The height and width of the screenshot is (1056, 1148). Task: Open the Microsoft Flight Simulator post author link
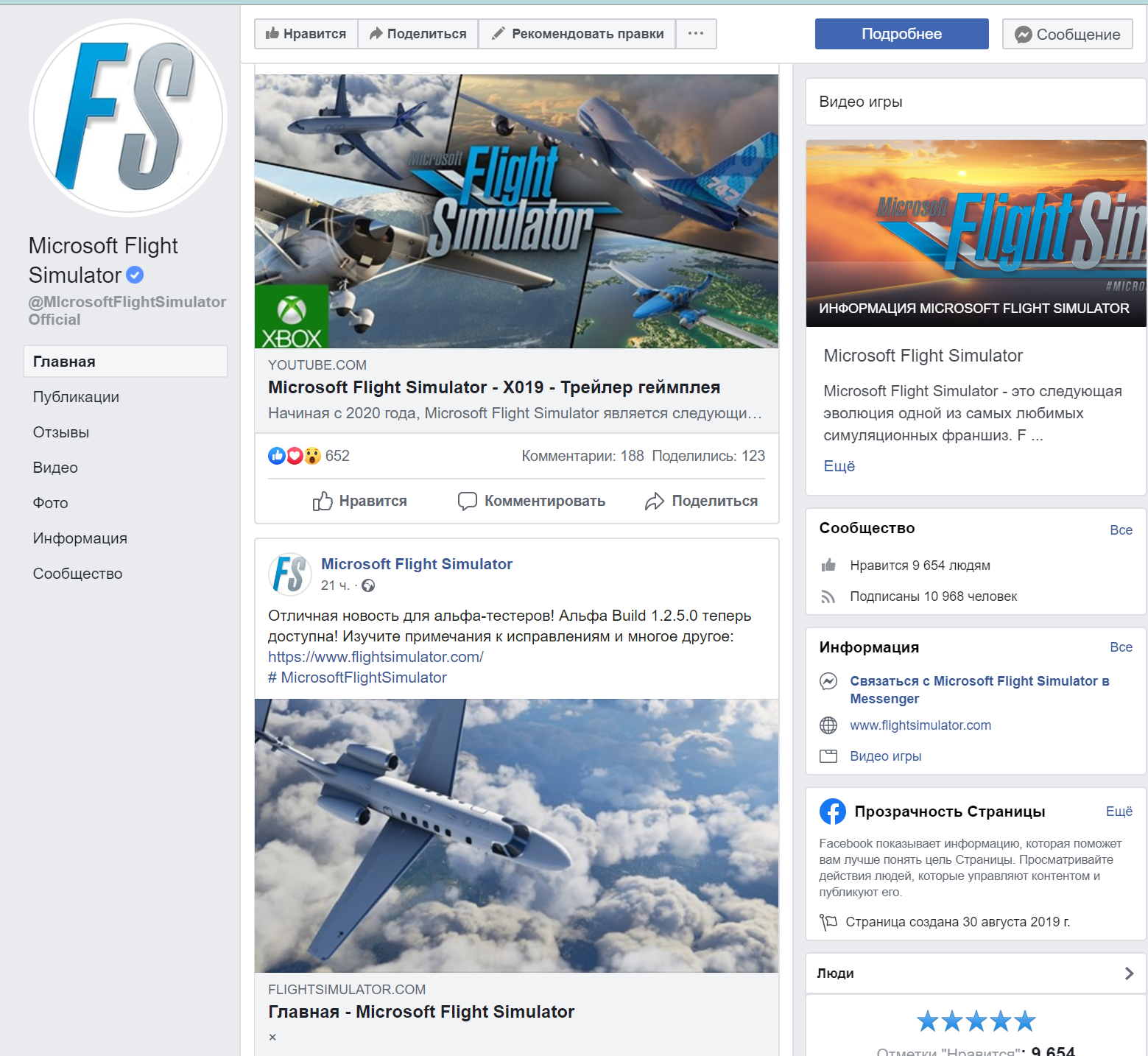click(x=417, y=564)
